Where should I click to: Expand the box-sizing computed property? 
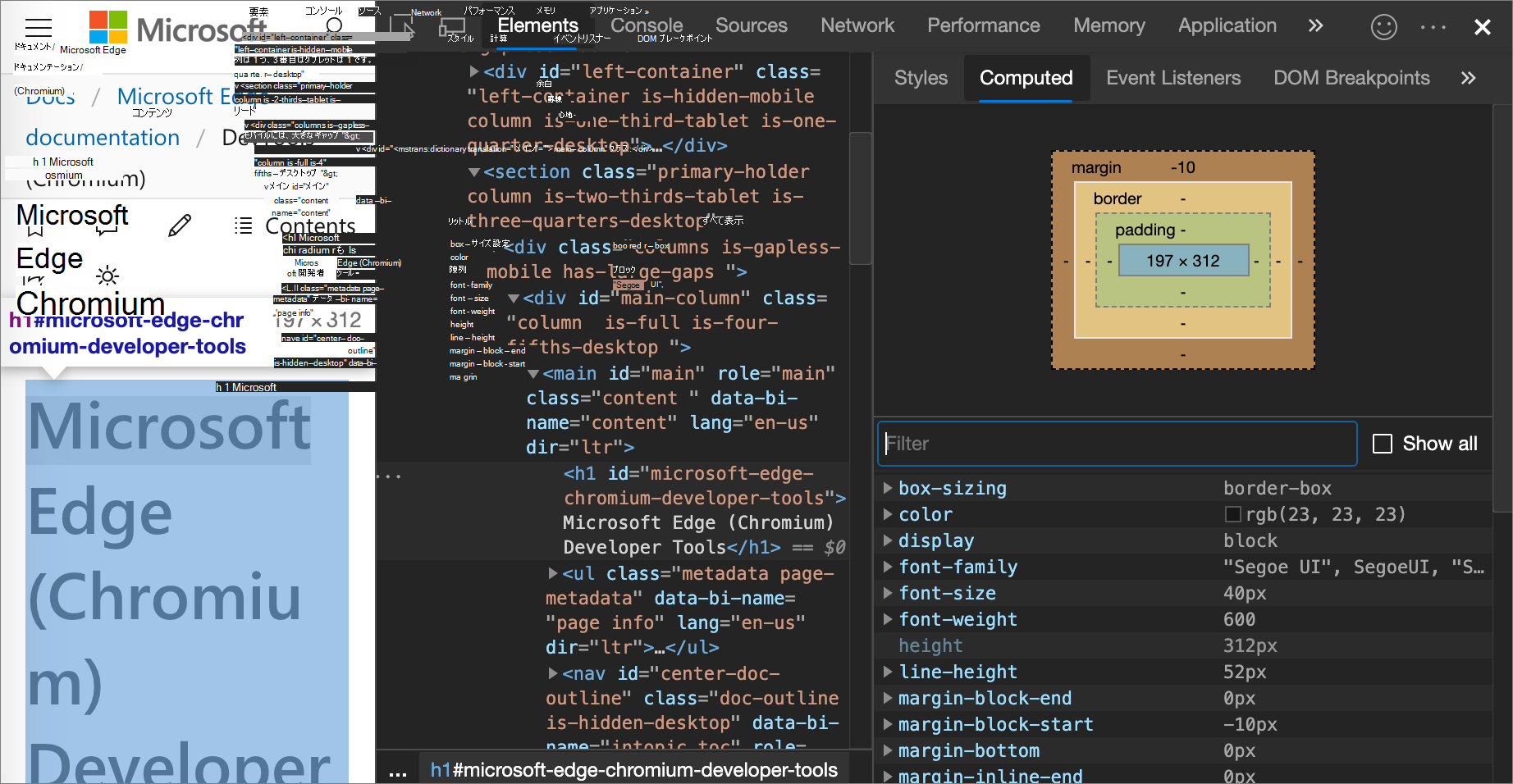[887, 488]
